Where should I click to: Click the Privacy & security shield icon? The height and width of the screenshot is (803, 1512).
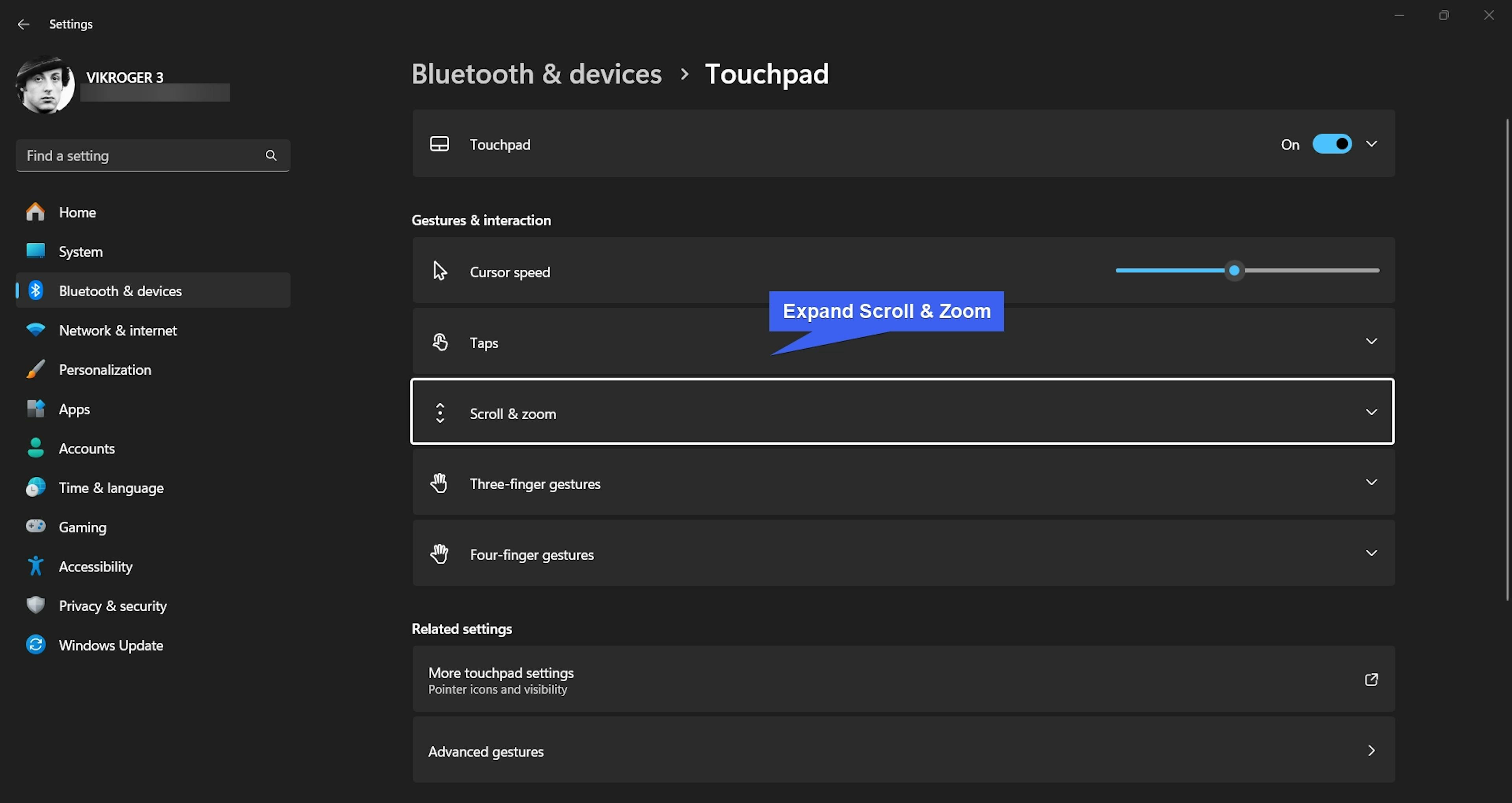[x=35, y=605]
